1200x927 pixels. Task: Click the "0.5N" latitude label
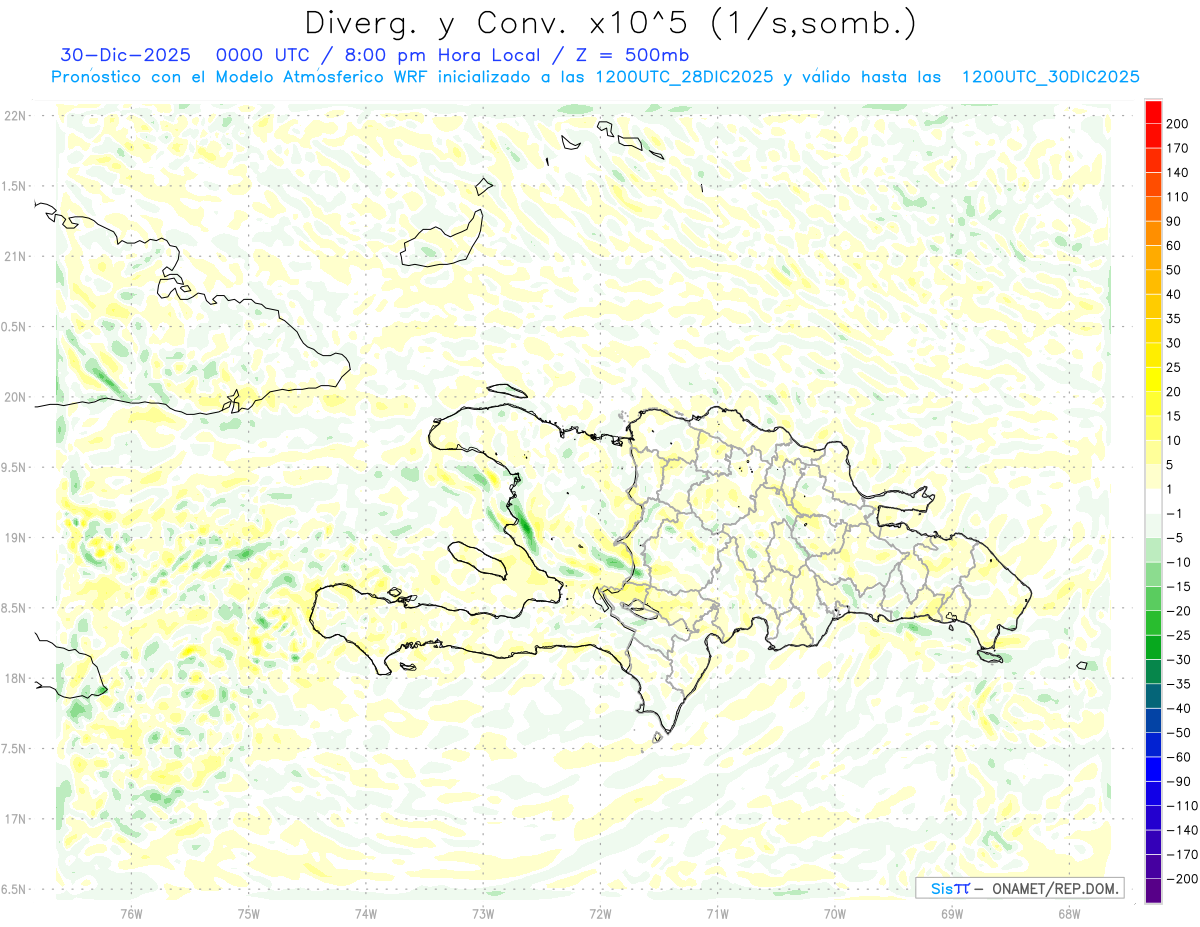click(x=15, y=327)
